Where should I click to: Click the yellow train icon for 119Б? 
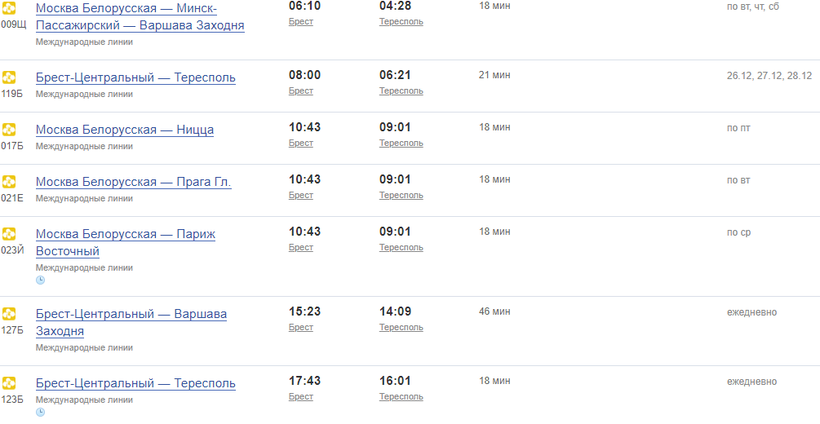[9, 77]
